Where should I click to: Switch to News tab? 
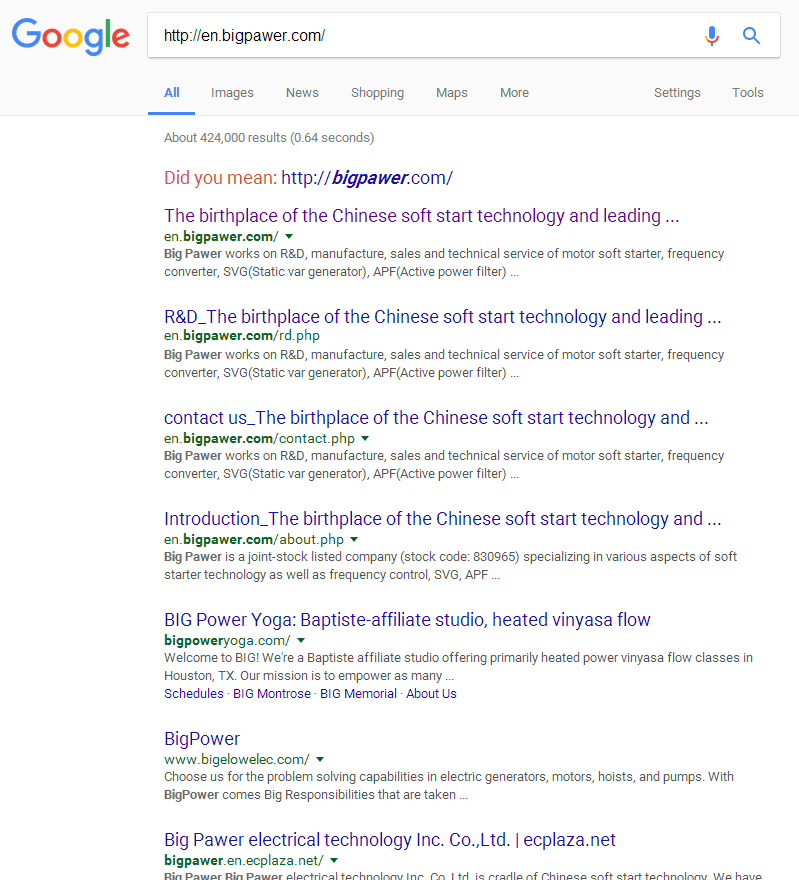point(302,93)
